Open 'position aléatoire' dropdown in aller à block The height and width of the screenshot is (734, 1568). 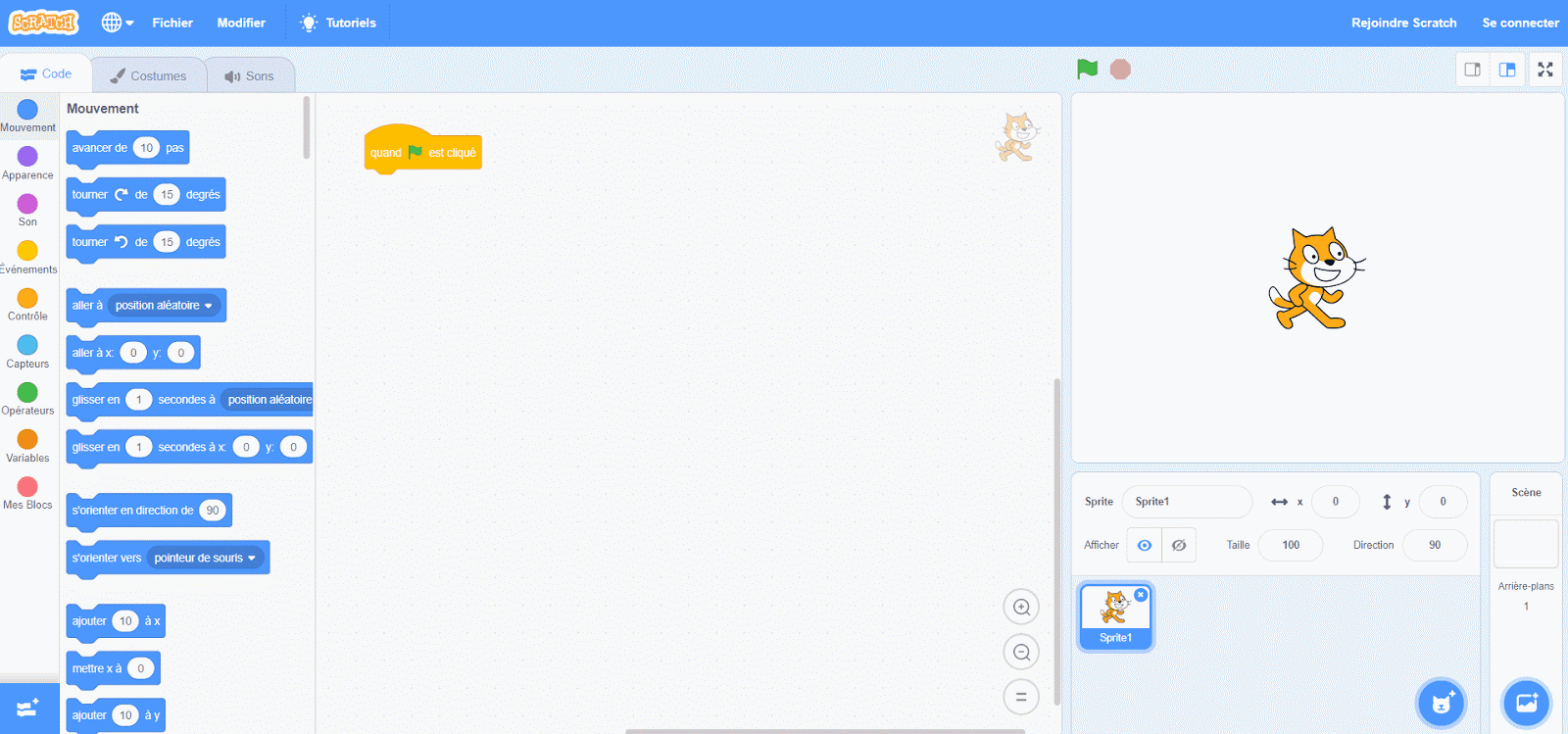tap(164, 306)
